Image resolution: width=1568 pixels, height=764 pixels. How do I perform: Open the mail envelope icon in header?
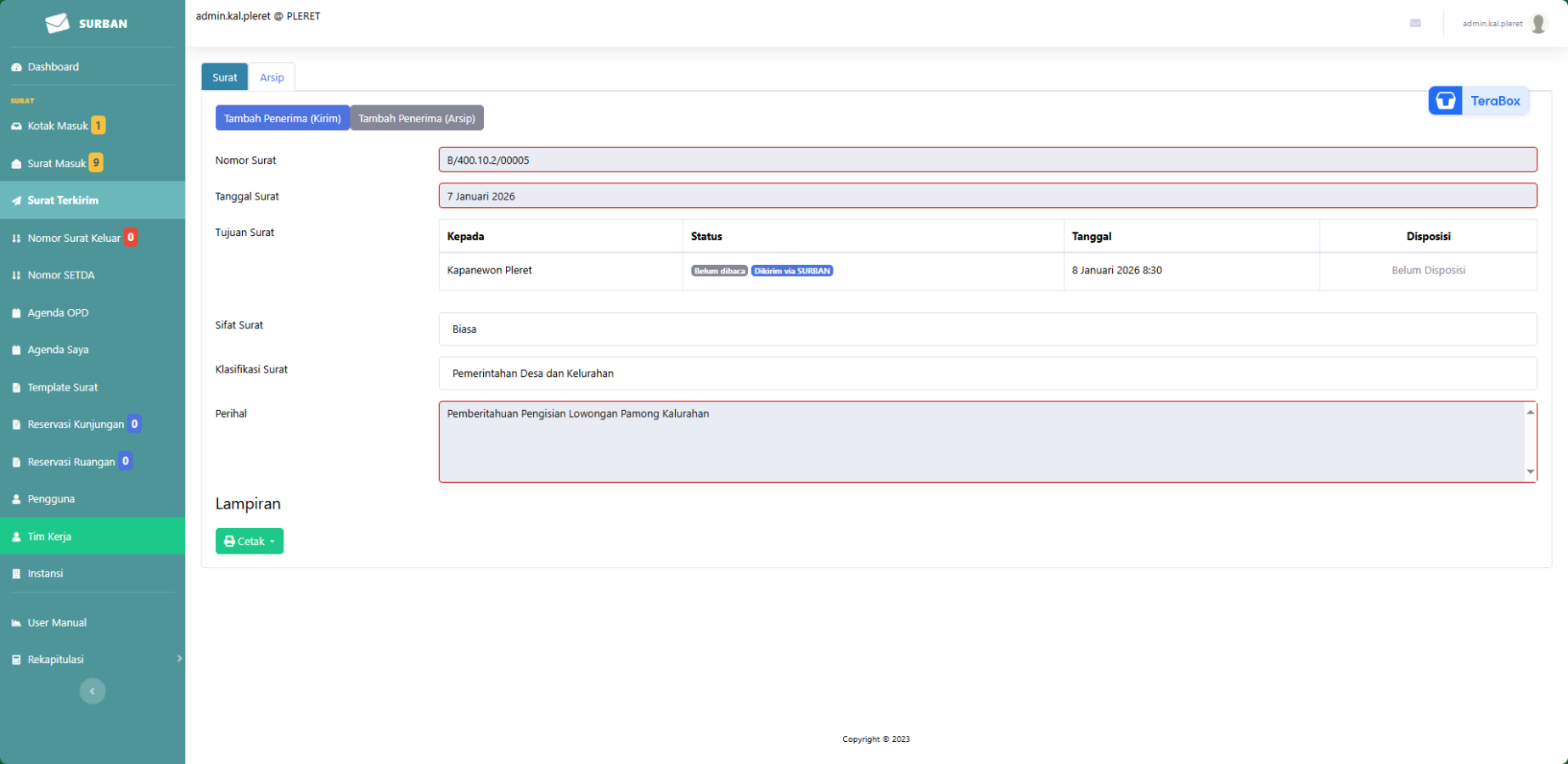[x=1415, y=23]
